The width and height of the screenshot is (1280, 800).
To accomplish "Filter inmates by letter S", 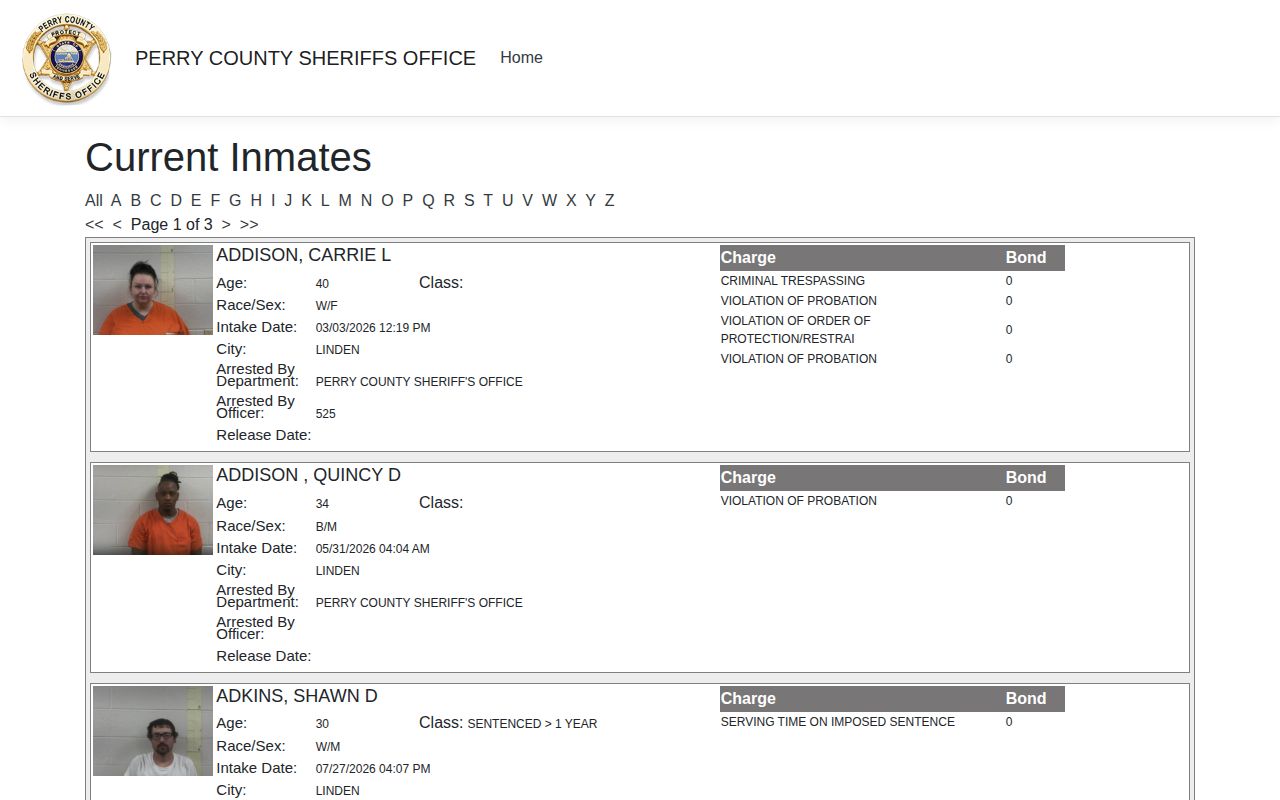I will pos(469,200).
